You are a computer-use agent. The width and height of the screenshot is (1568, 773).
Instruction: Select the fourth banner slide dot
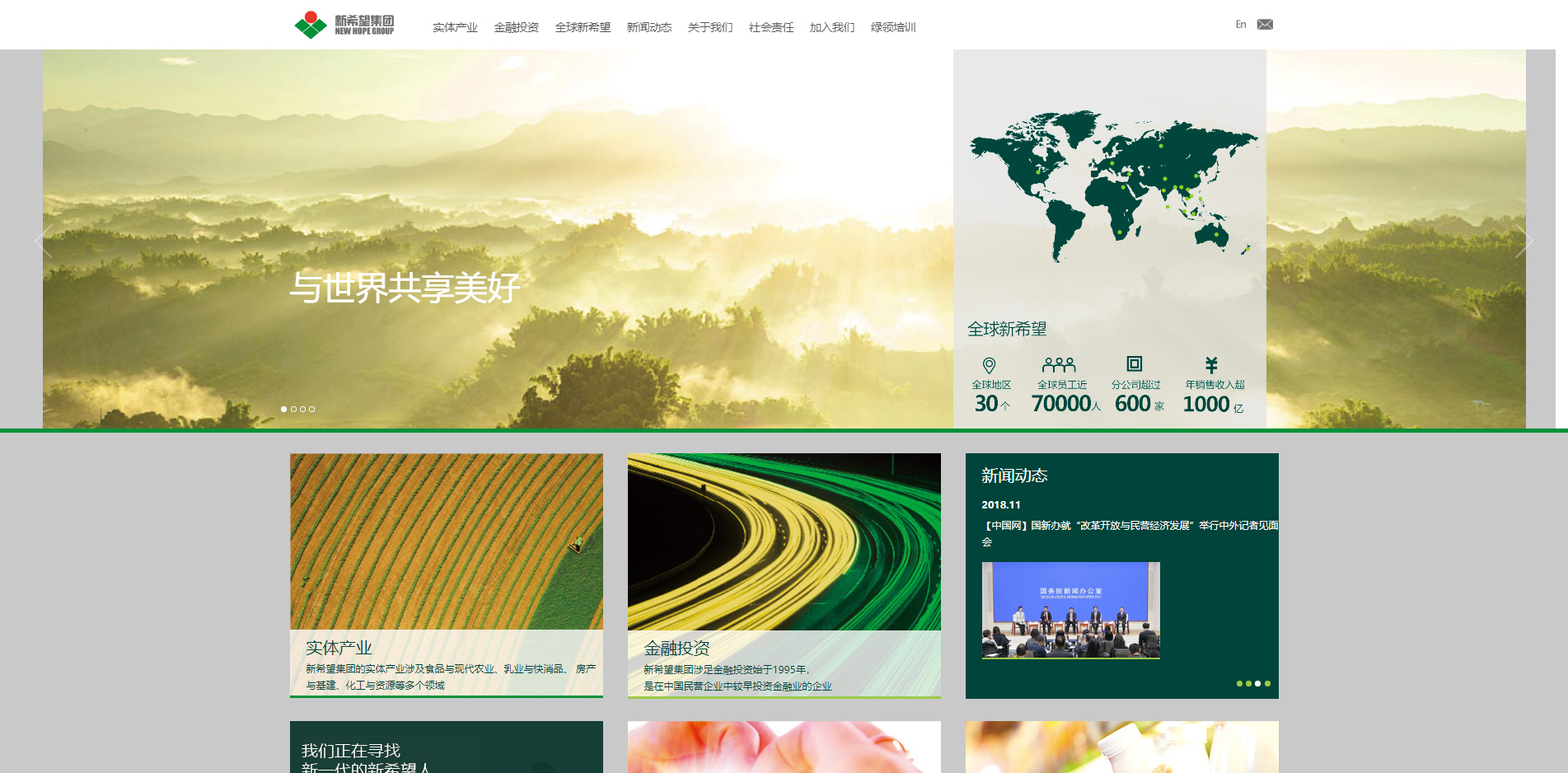(311, 409)
